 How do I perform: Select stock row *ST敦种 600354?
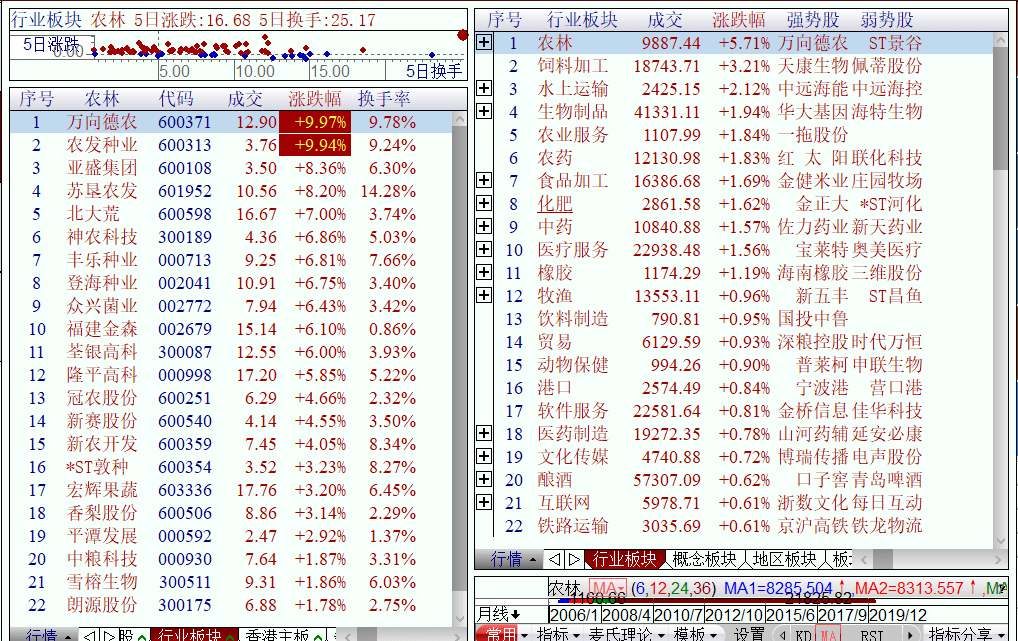pos(231,467)
